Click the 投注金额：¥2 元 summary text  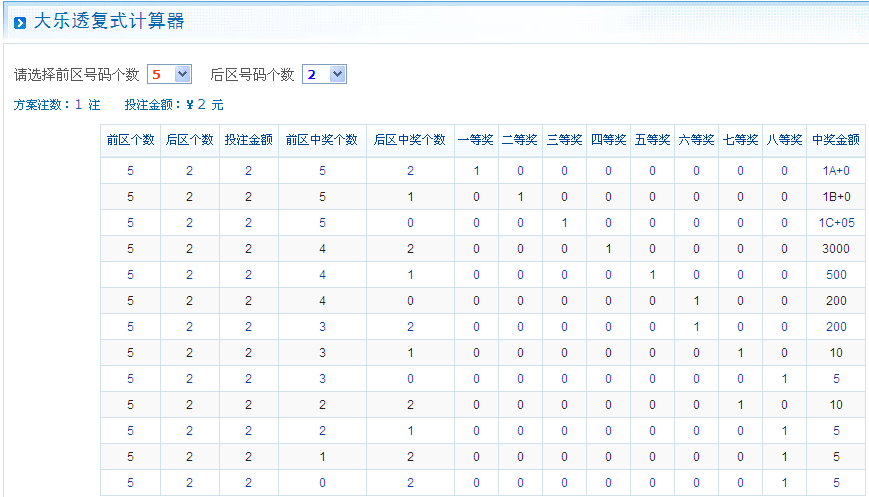point(174,105)
